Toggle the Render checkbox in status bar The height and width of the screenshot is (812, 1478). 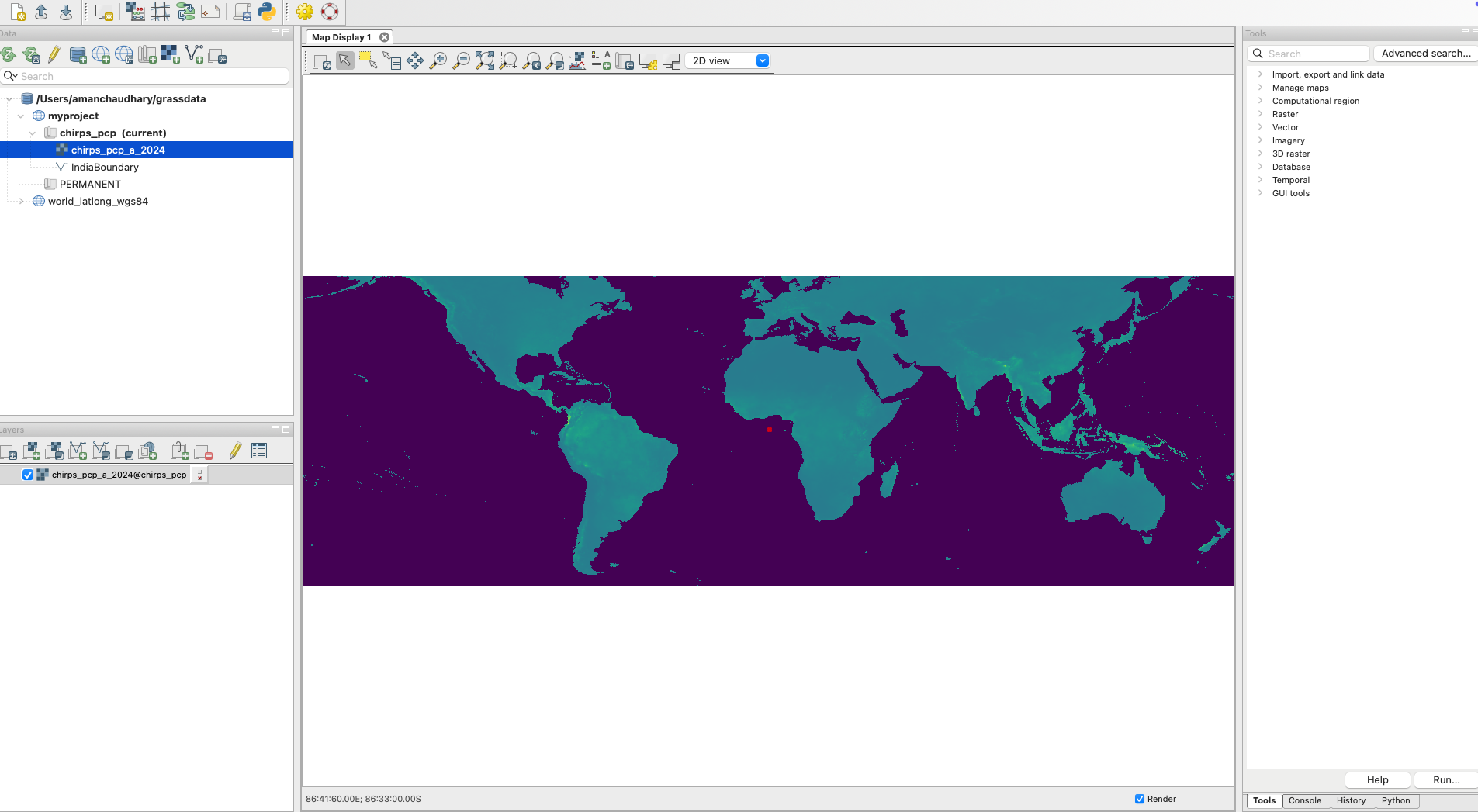(1140, 799)
